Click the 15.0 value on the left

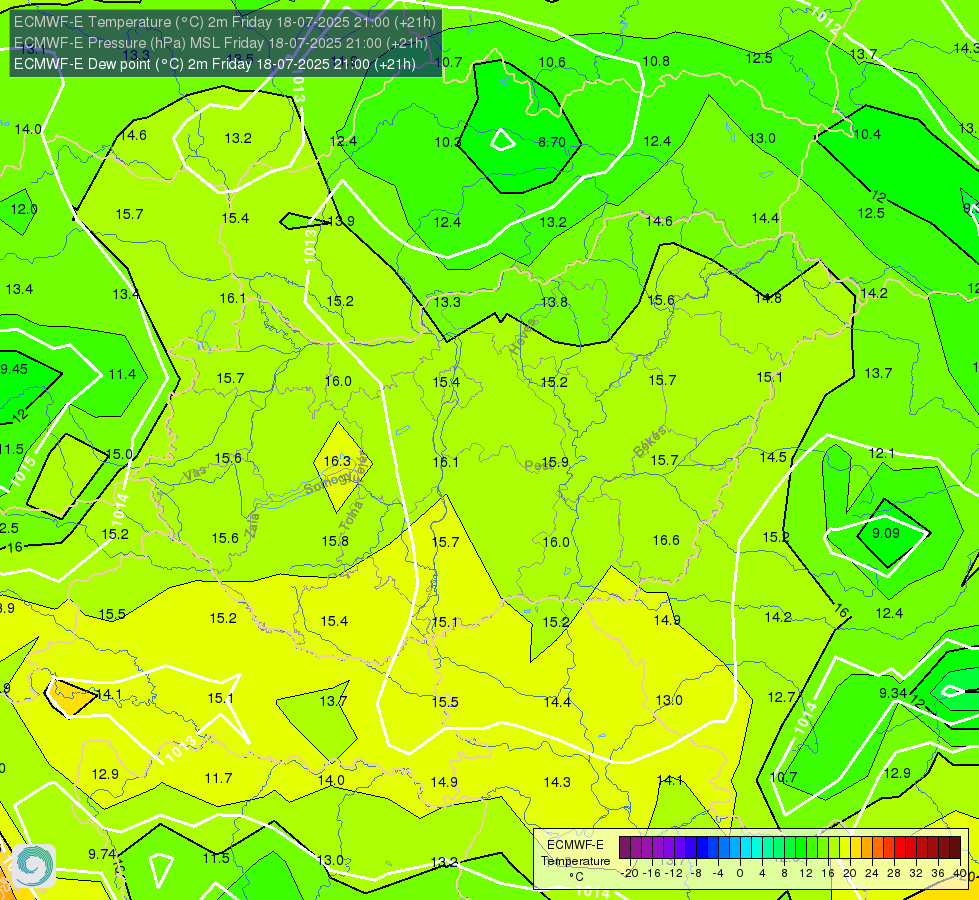point(119,454)
